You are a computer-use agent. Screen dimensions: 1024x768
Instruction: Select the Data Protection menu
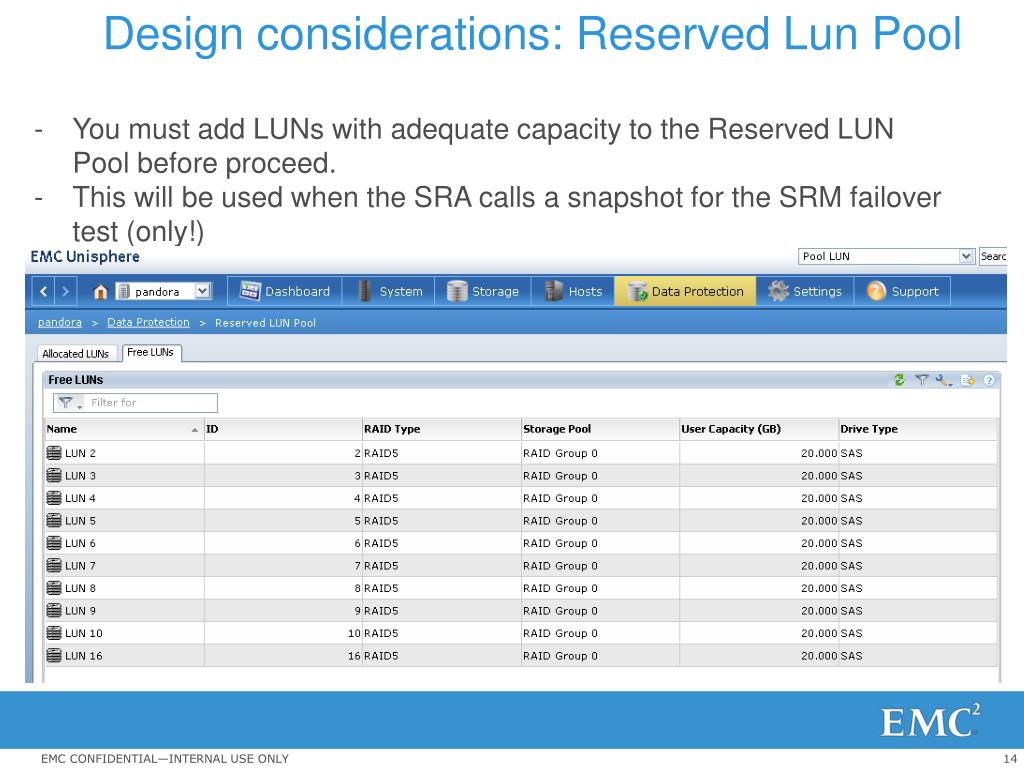coord(685,291)
